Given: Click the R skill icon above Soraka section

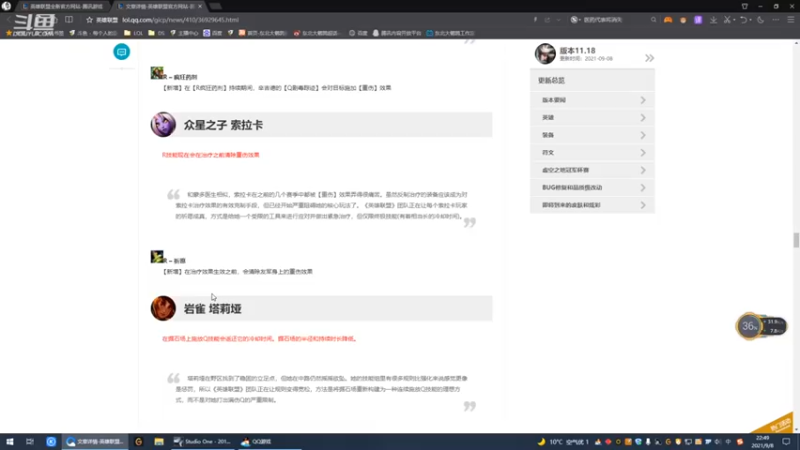Looking at the screenshot, I should click(157, 72).
